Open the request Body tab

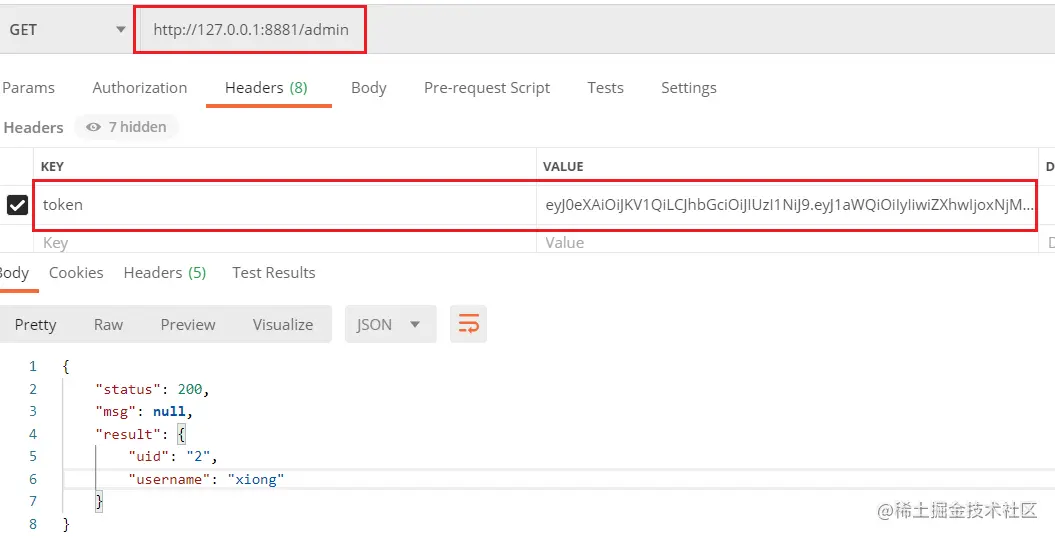[x=369, y=88]
